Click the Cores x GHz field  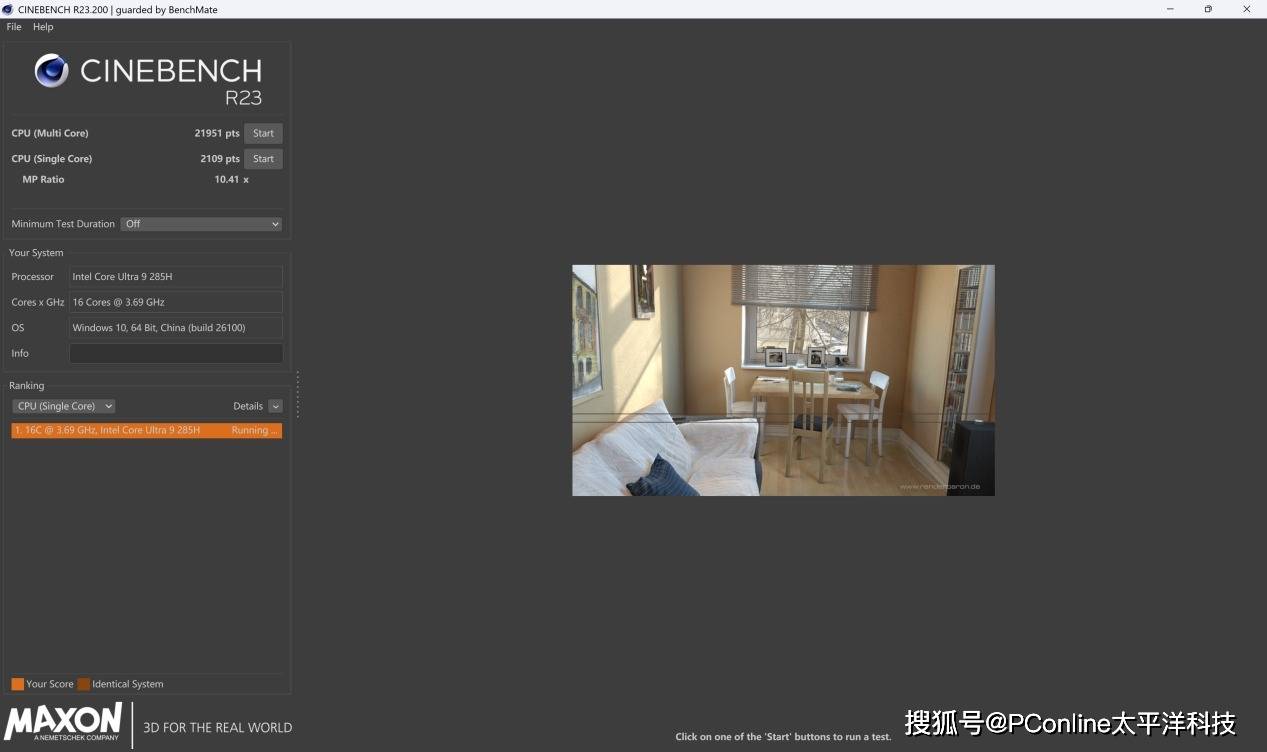click(x=176, y=302)
